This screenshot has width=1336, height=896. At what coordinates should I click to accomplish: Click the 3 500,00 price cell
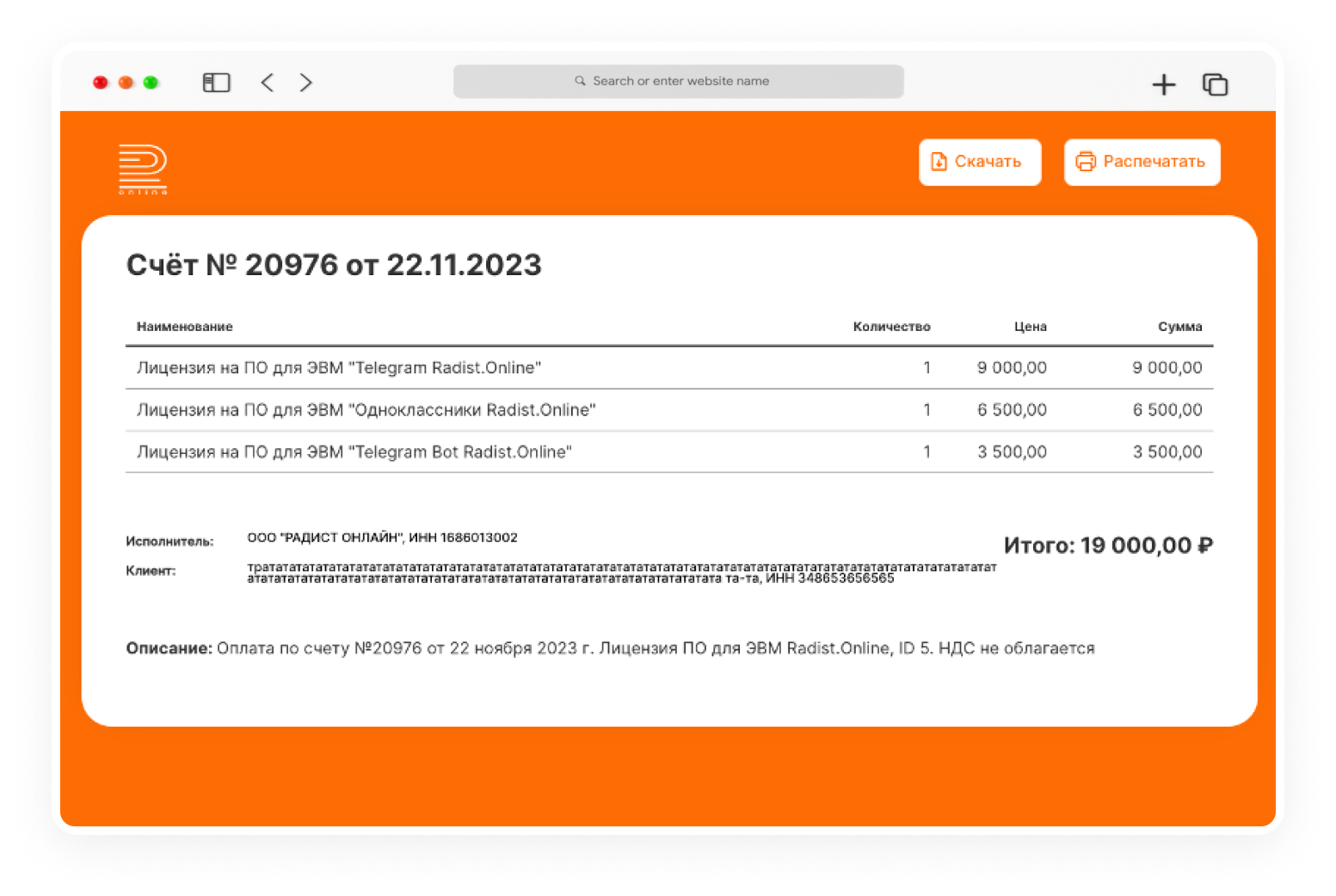(x=1012, y=452)
